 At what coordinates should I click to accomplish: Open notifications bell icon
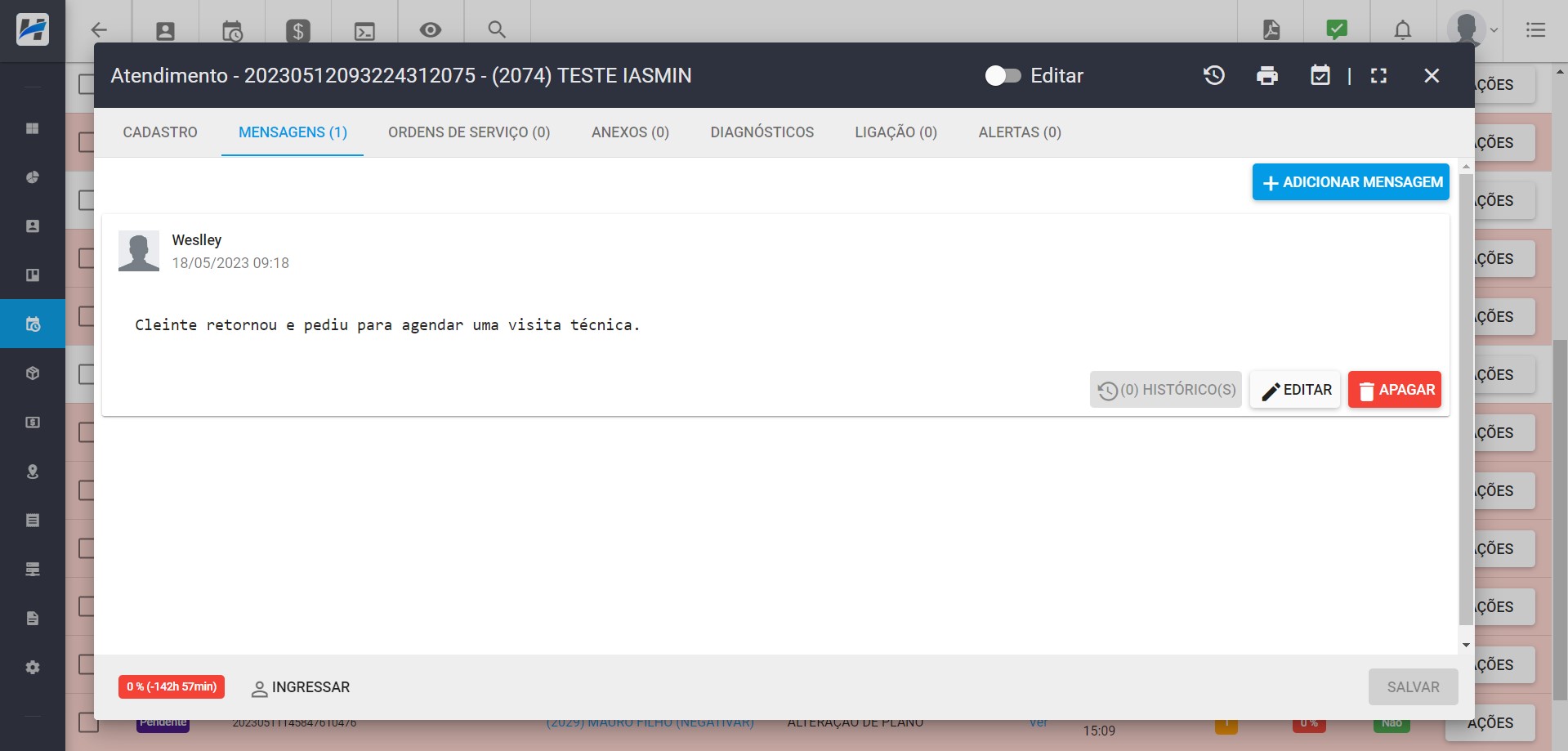pyautogui.click(x=1402, y=30)
